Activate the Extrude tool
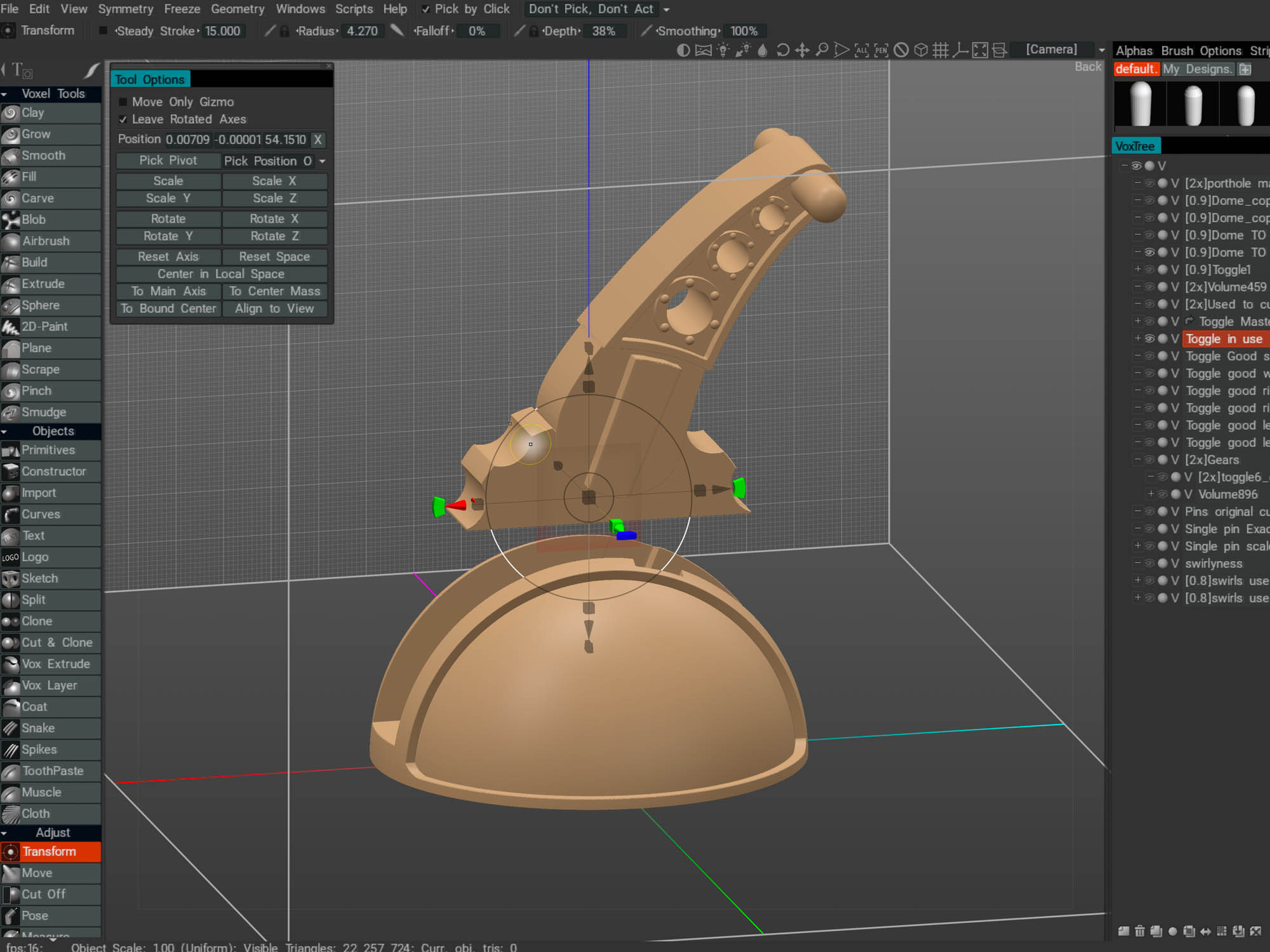Viewport: 1270px width, 952px height. (51, 284)
